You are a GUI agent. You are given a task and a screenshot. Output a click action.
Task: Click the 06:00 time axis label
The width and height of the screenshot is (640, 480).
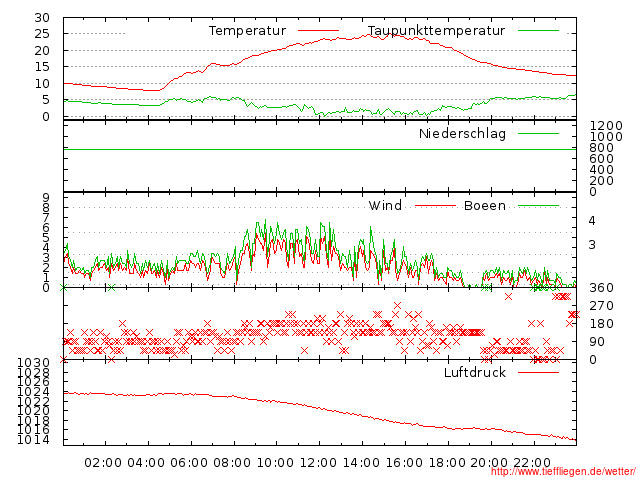189,463
